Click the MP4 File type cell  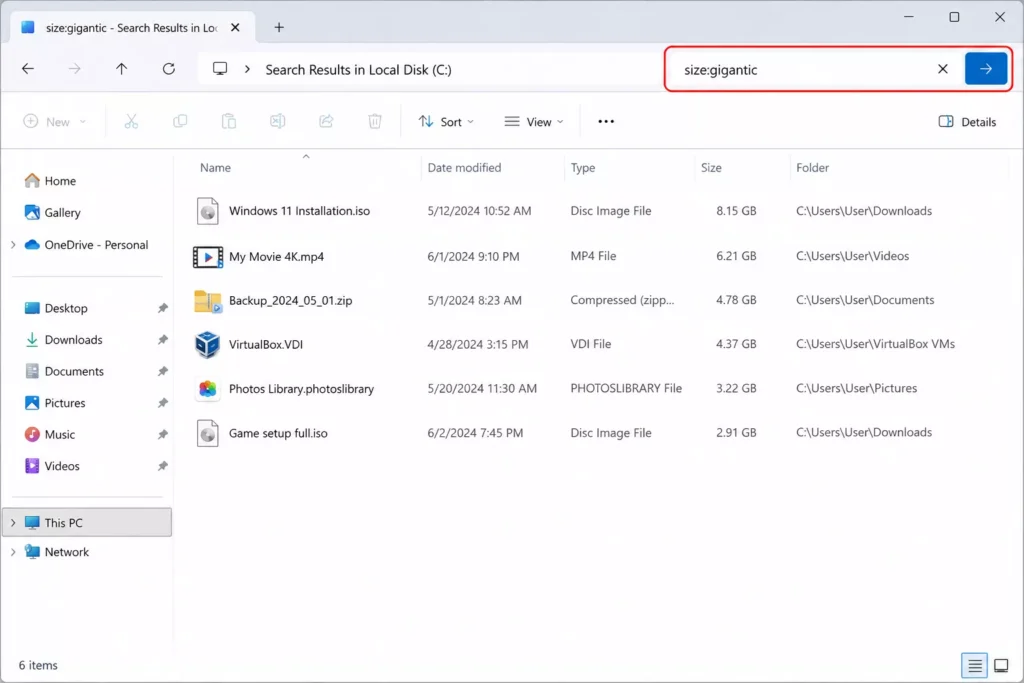click(x=593, y=256)
